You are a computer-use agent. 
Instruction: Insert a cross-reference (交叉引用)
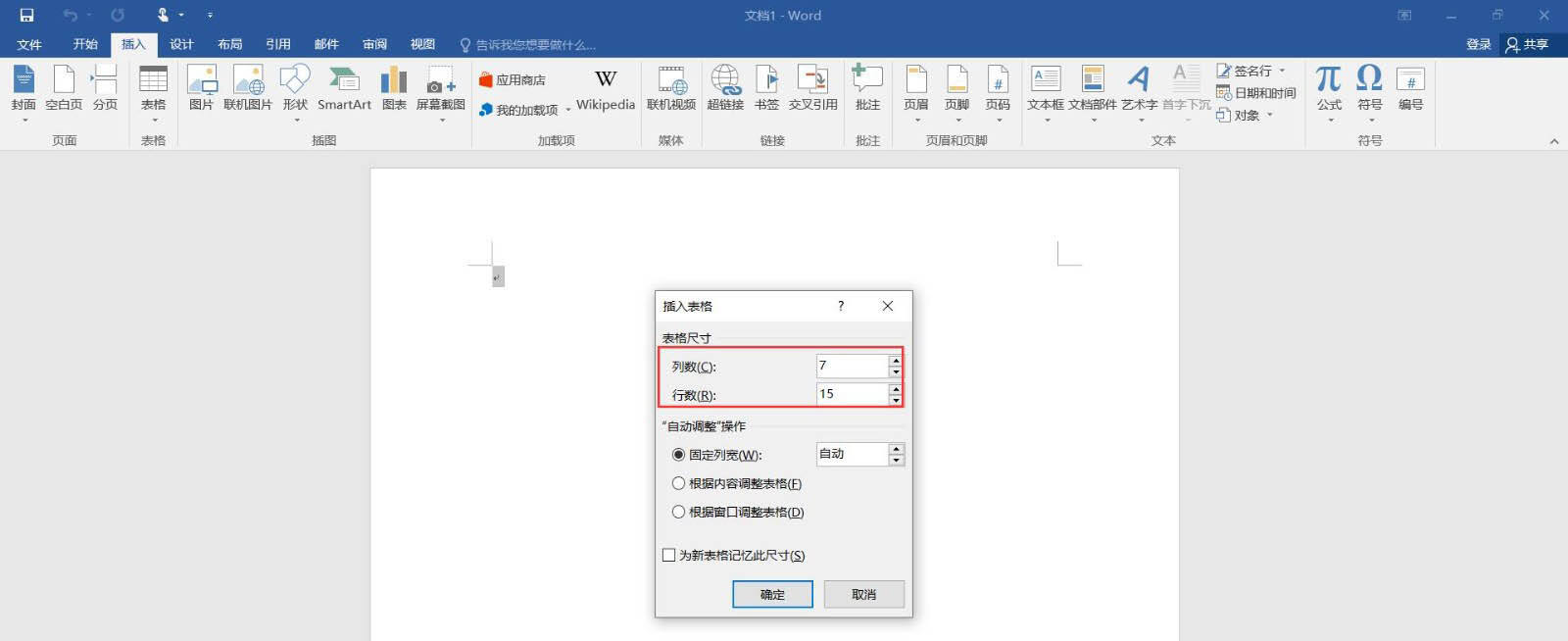[813, 89]
